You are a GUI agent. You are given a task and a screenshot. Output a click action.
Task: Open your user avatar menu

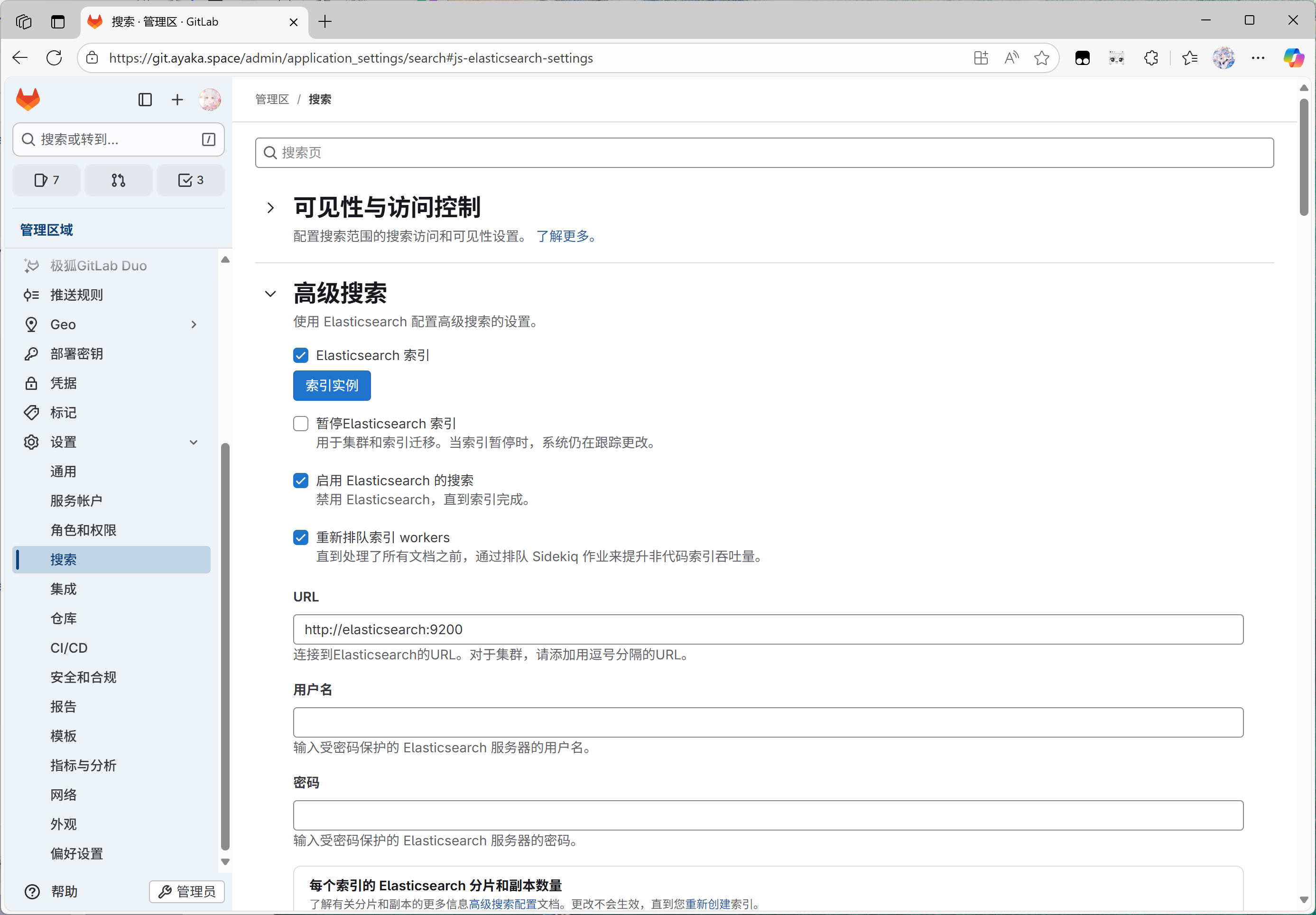click(210, 100)
